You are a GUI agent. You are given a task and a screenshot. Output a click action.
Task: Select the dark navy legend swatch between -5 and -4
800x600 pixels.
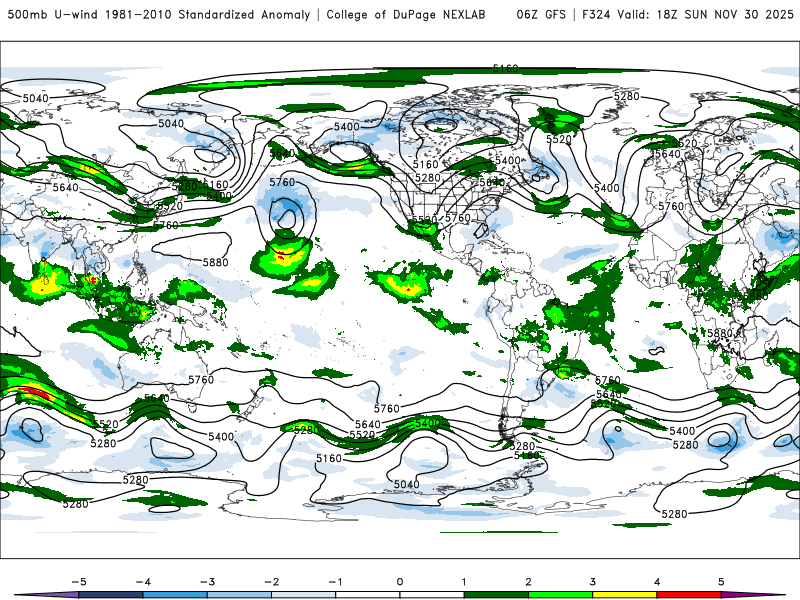(x=111, y=595)
